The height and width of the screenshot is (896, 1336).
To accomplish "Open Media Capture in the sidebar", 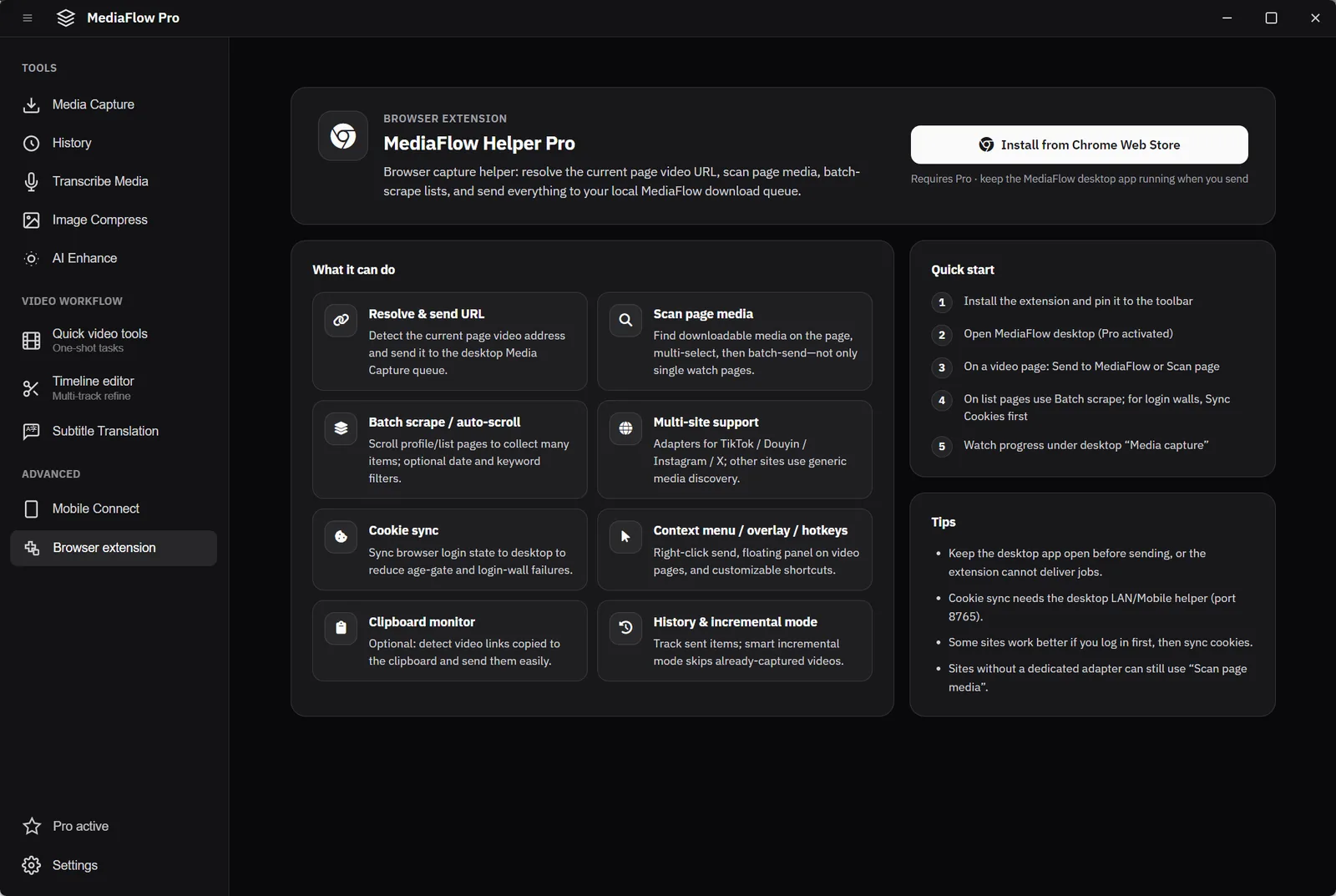I will point(114,105).
